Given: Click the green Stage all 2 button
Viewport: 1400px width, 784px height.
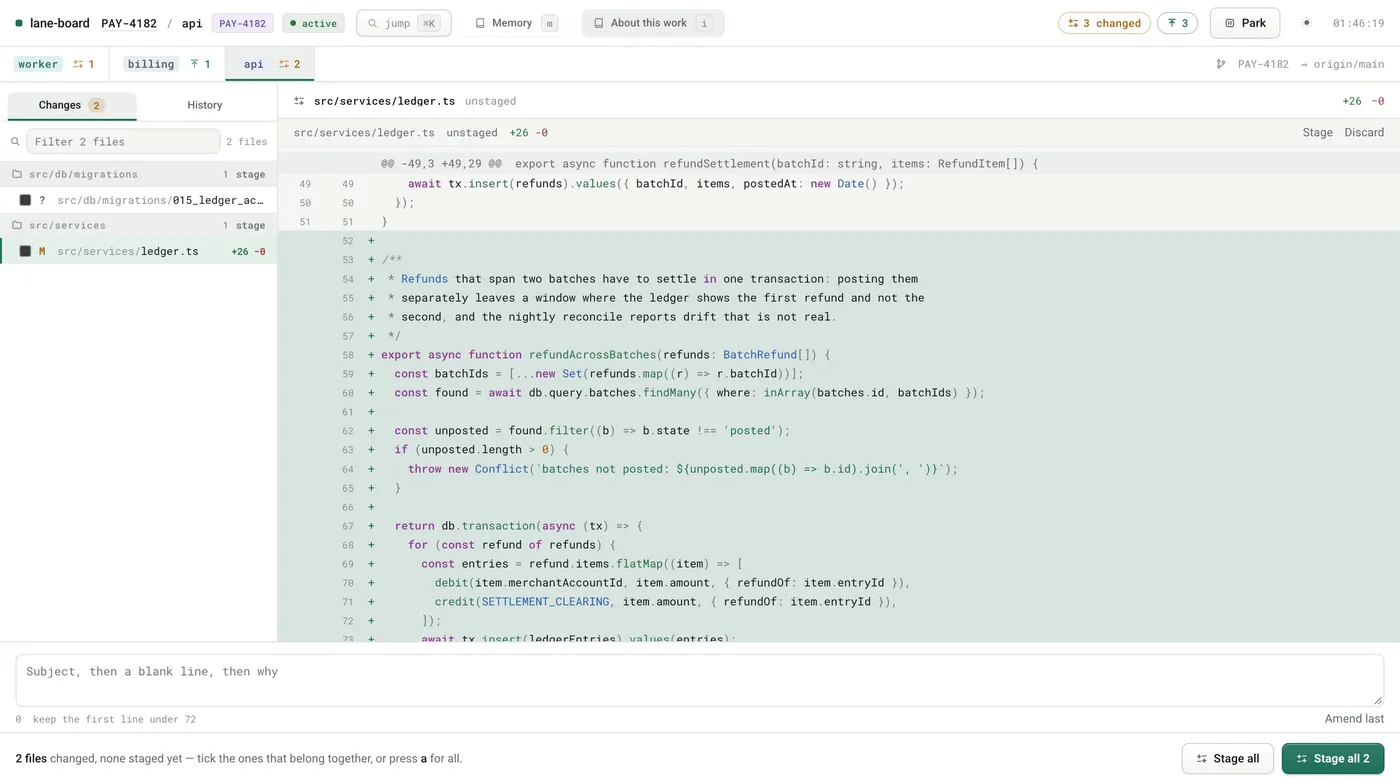Looking at the screenshot, I should click(1333, 759).
